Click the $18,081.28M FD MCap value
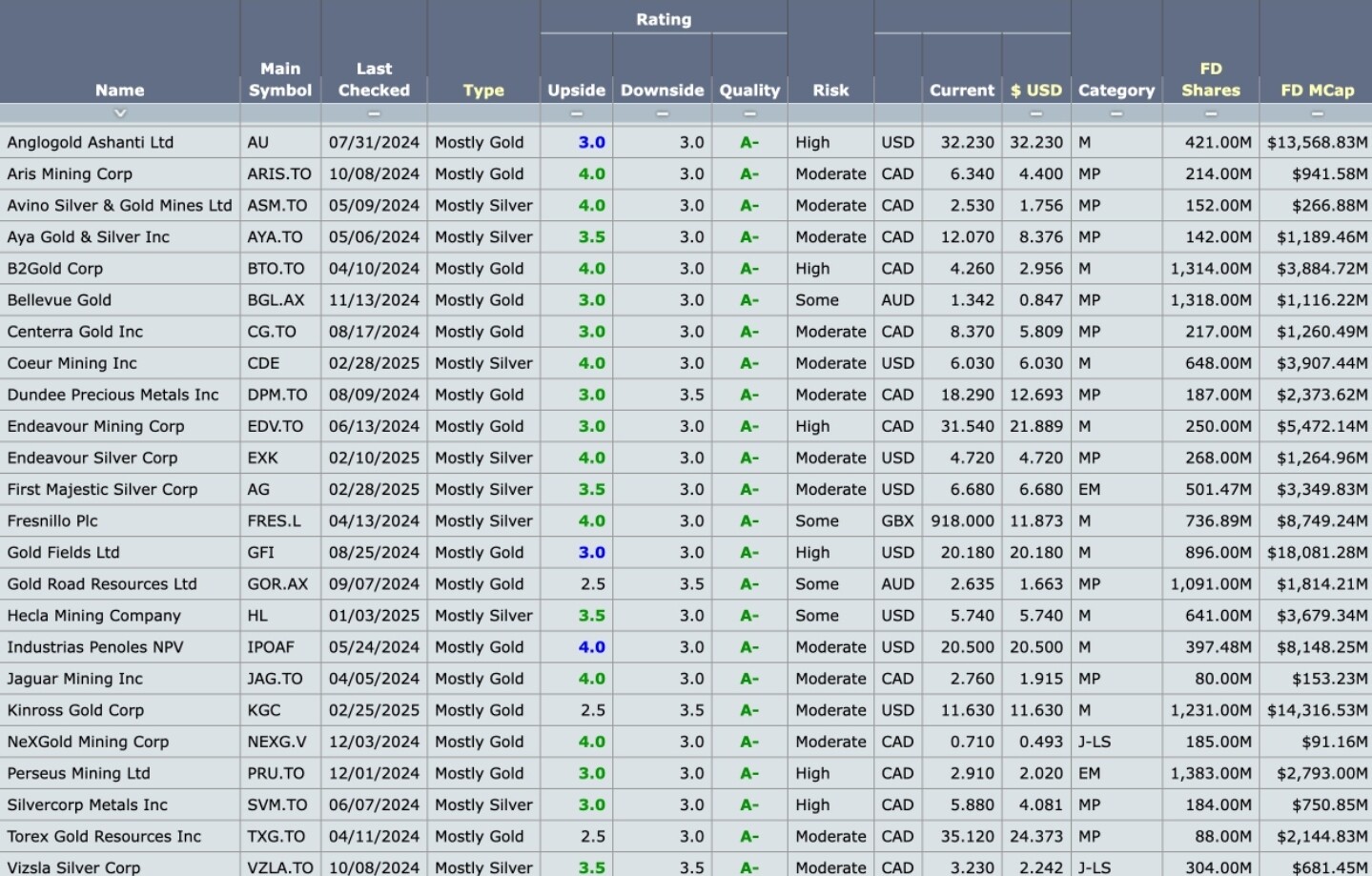This screenshot has height=876, width=1372. [x=1317, y=552]
